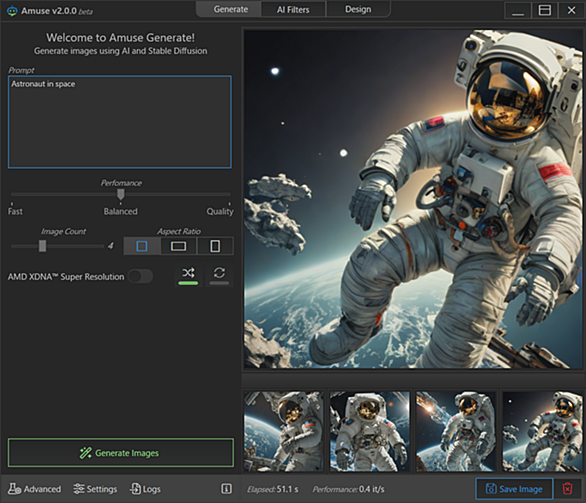The image size is (586, 503).
Task: Click the red delete image trash icon
Action: 568,488
